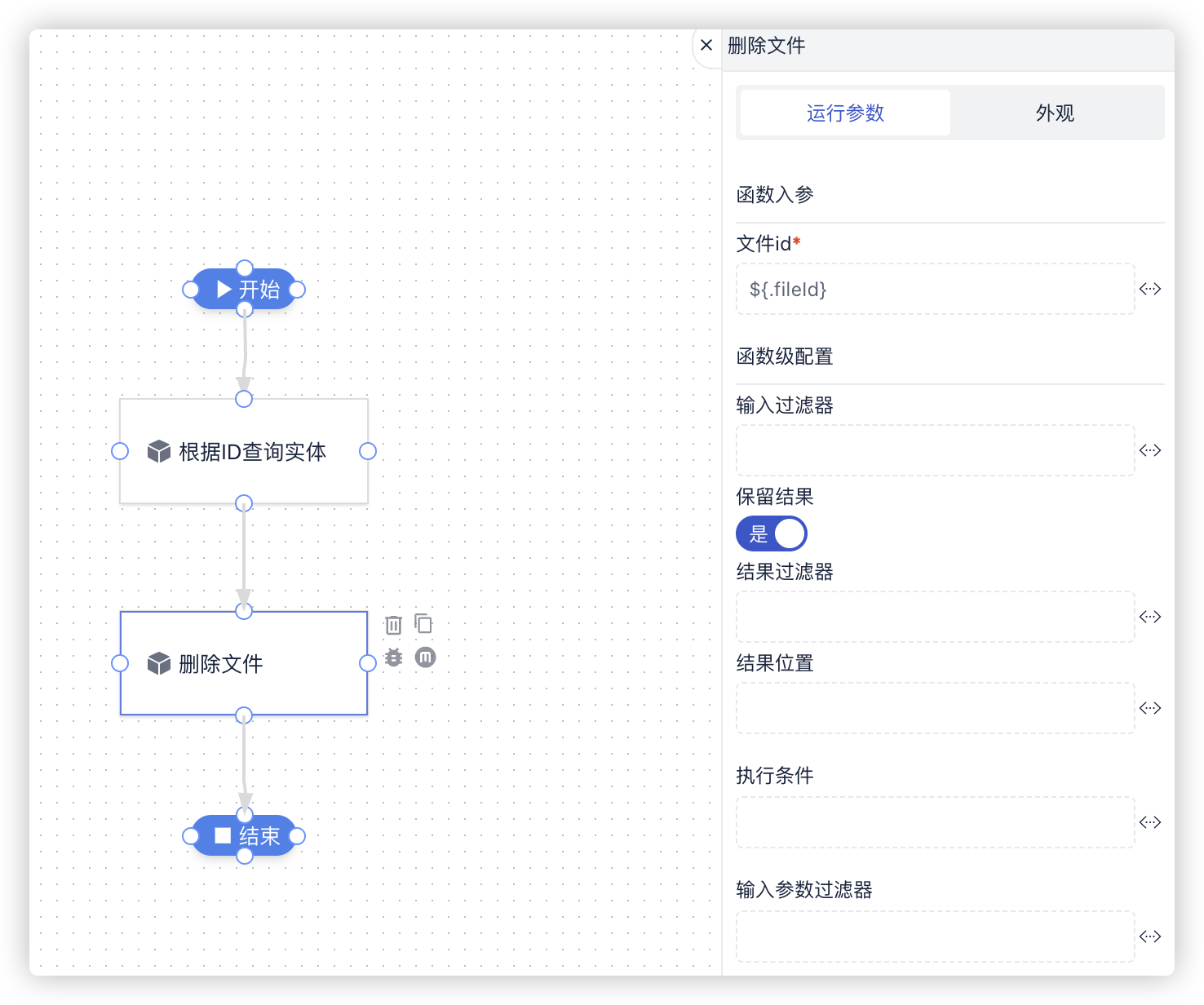
Task: Click the 执行条件 input field
Action: tap(935, 822)
